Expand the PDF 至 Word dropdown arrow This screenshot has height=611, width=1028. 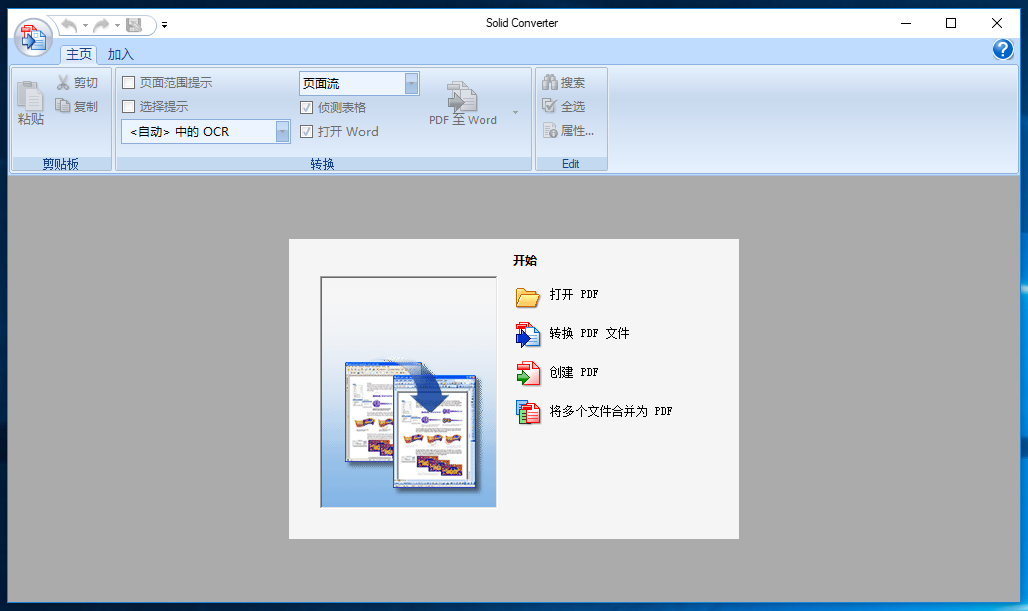click(x=516, y=112)
